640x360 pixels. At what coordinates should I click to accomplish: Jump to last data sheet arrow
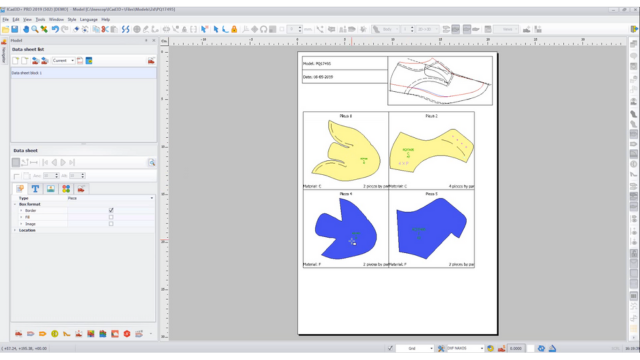tap(72, 162)
